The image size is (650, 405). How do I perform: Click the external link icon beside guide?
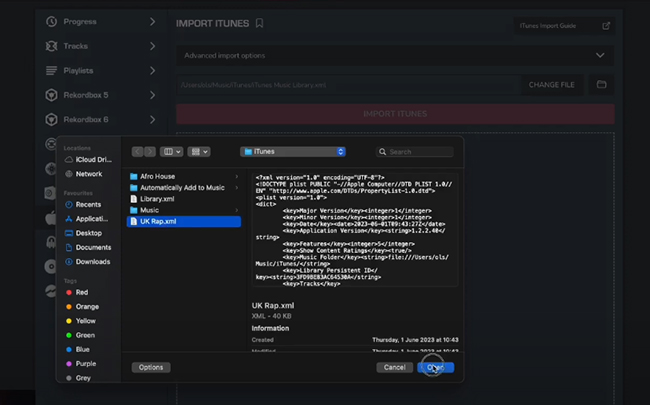pos(606,26)
